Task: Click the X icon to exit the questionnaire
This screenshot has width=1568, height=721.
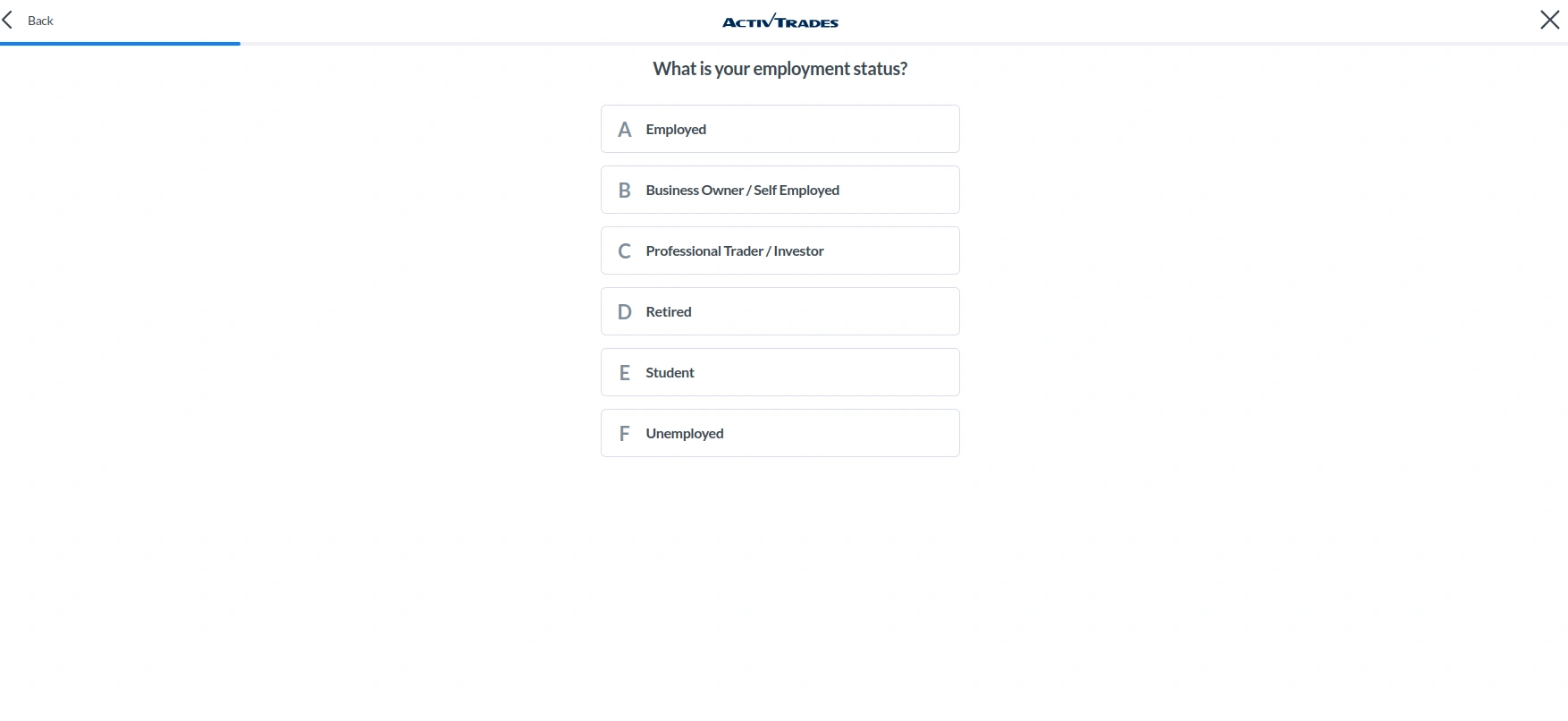Action: [1549, 19]
